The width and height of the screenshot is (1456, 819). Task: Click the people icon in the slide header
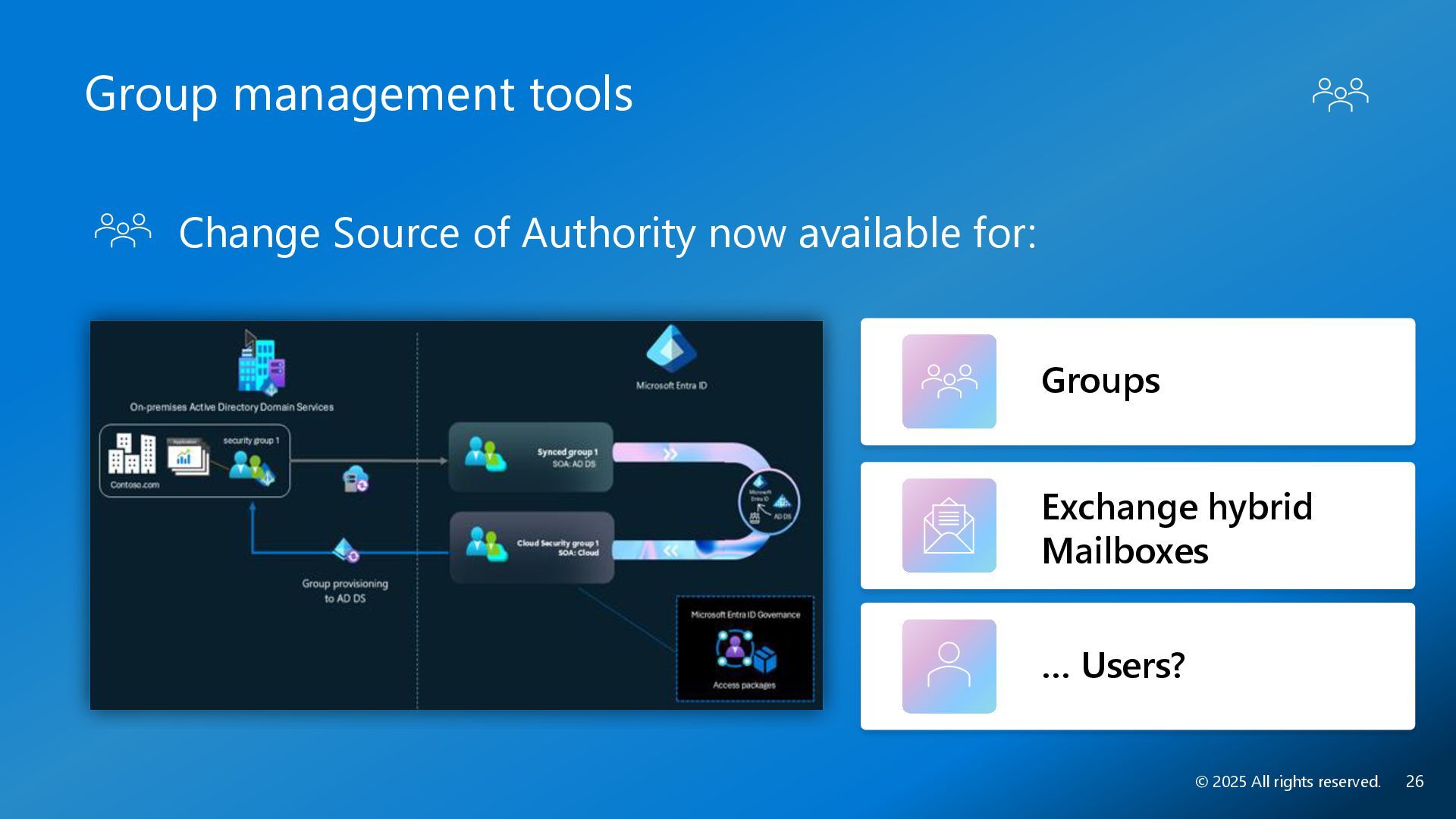click(1340, 95)
